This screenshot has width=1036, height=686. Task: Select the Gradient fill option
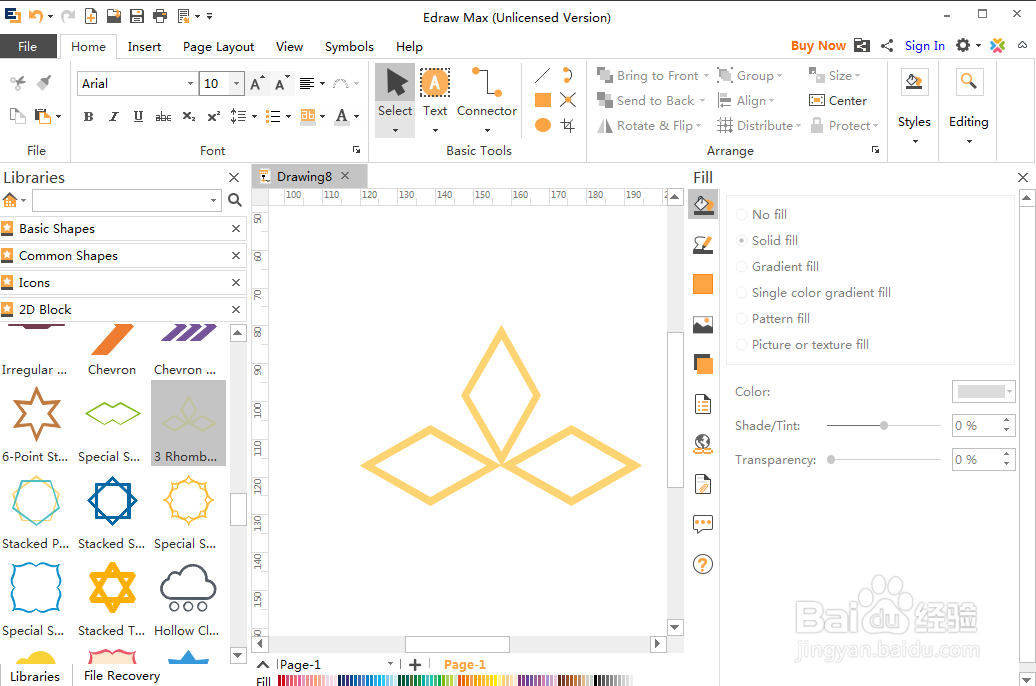tap(777, 266)
